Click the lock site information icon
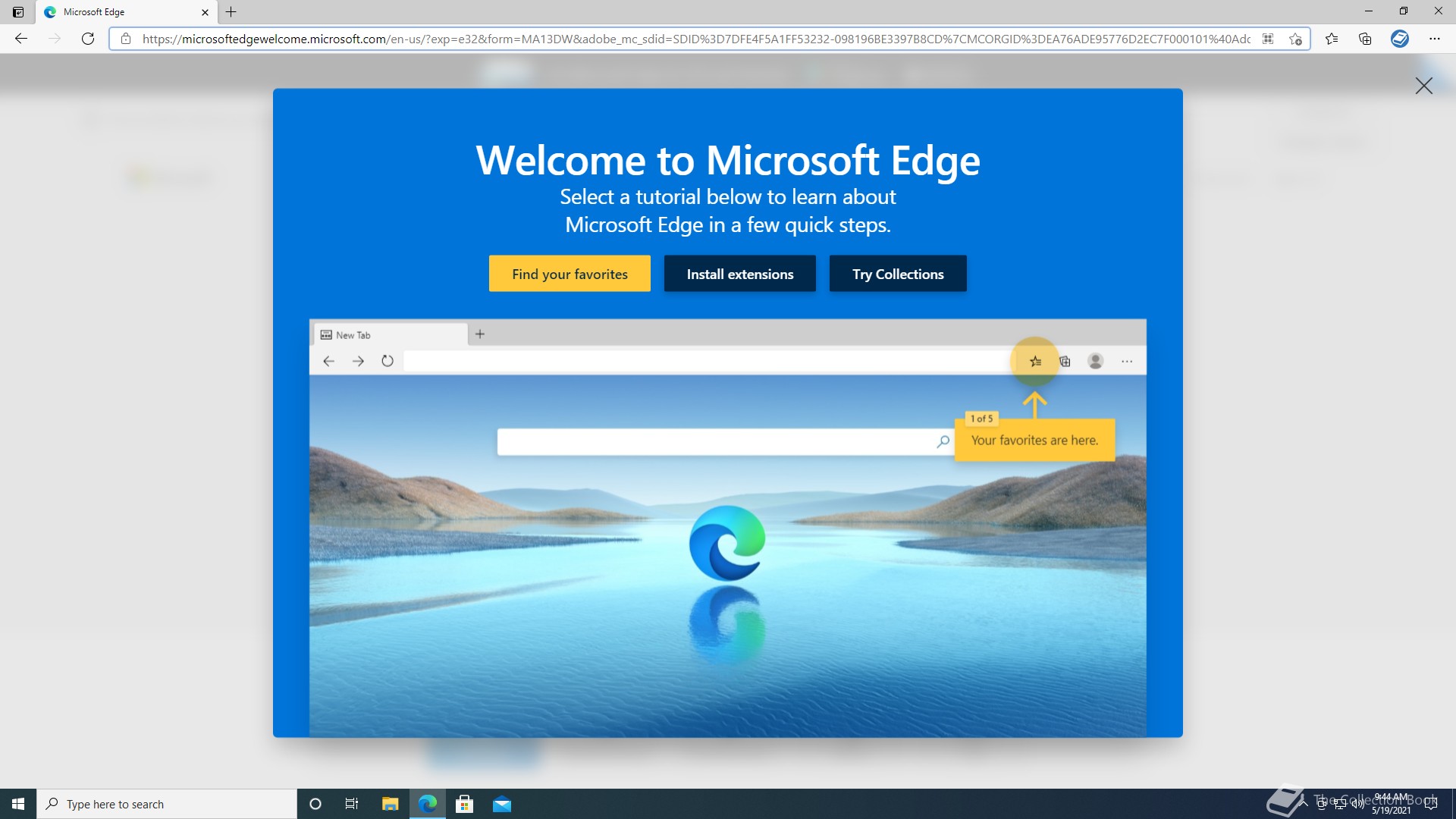 click(126, 39)
